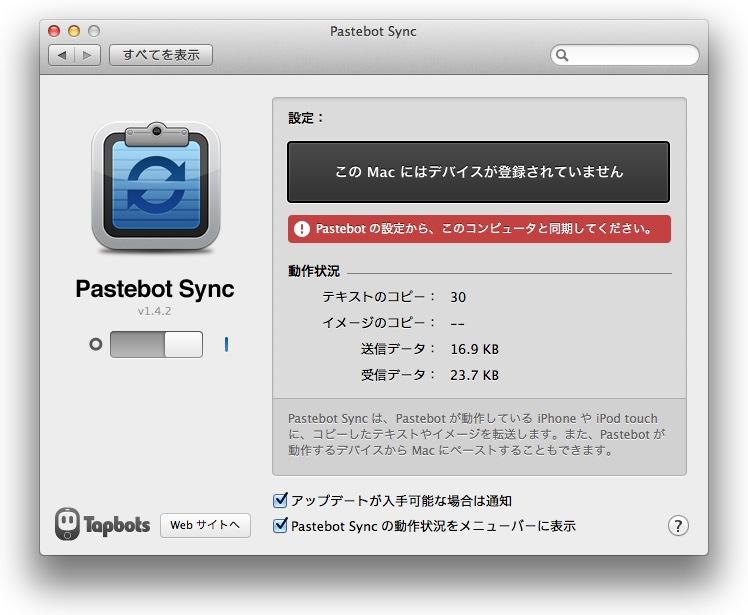Focus the search input field
Screen dimensions: 748x615
pos(632,55)
